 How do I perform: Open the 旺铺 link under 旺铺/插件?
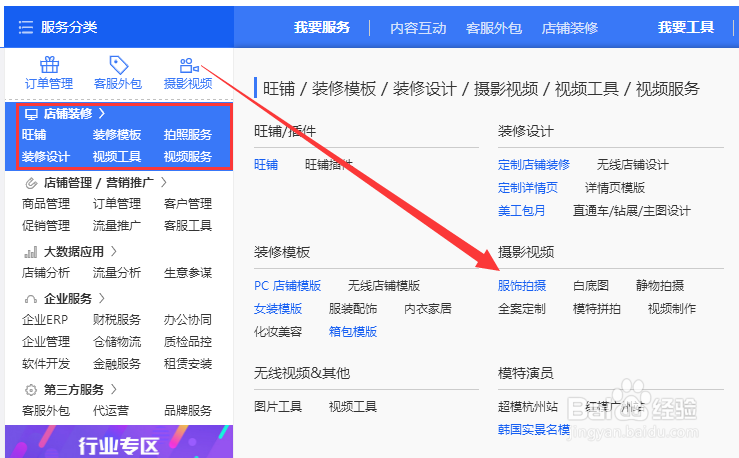click(x=266, y=165)
